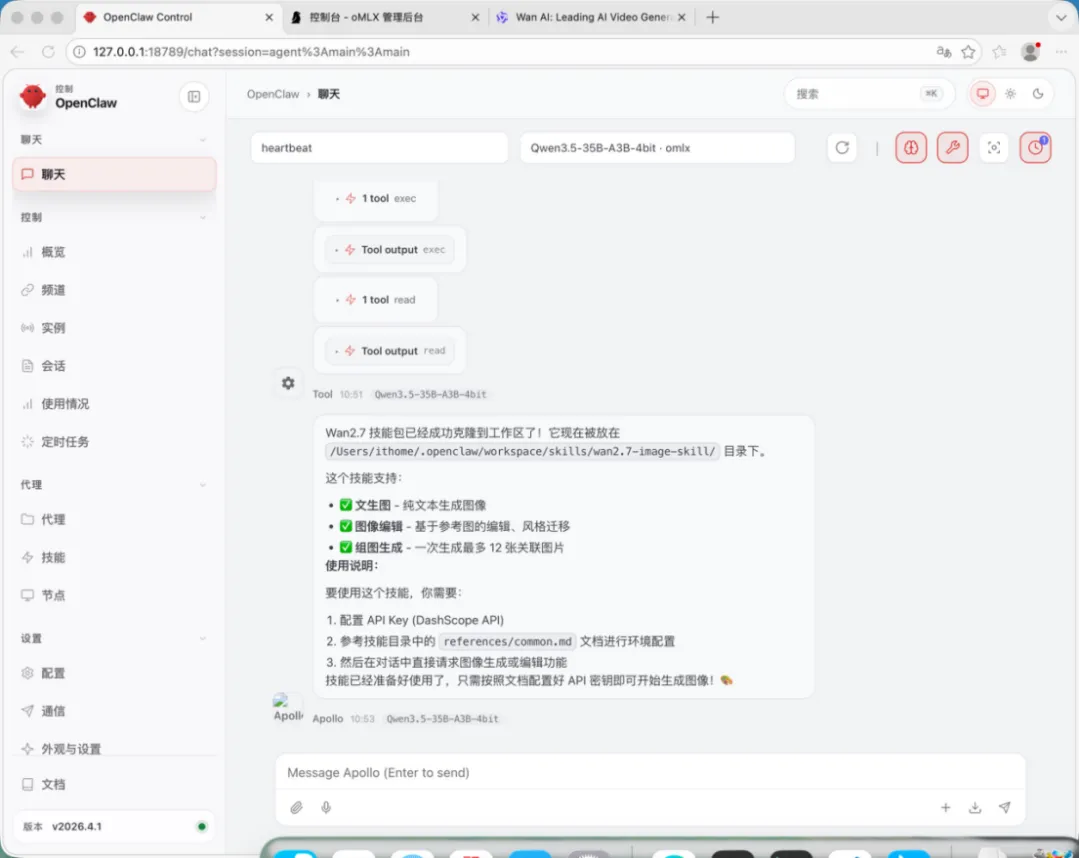Collapse the 聊天 sidebar section
Viewport: 1080px width, 858px height.
pos(114,140)
